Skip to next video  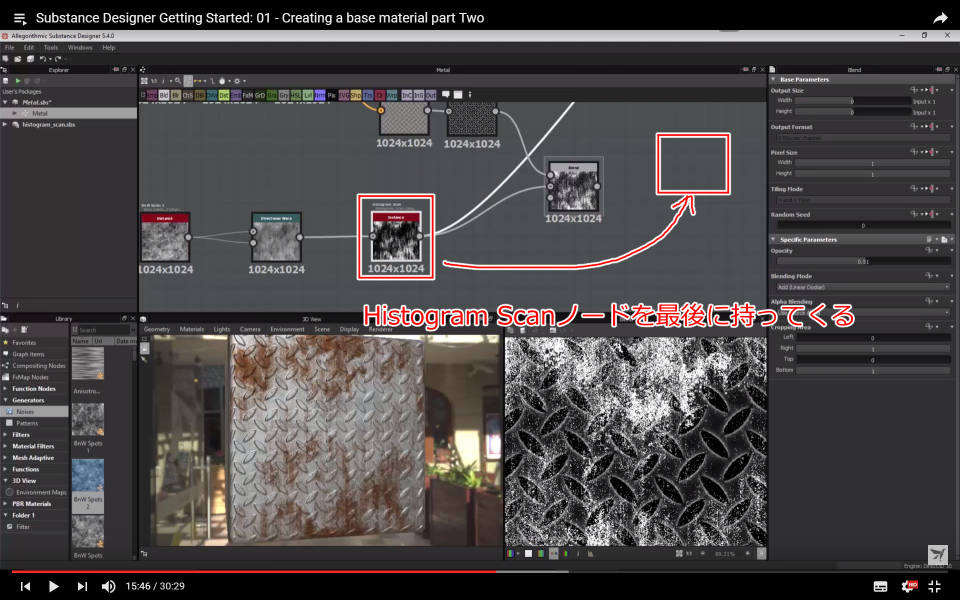[x=82, y=587]
